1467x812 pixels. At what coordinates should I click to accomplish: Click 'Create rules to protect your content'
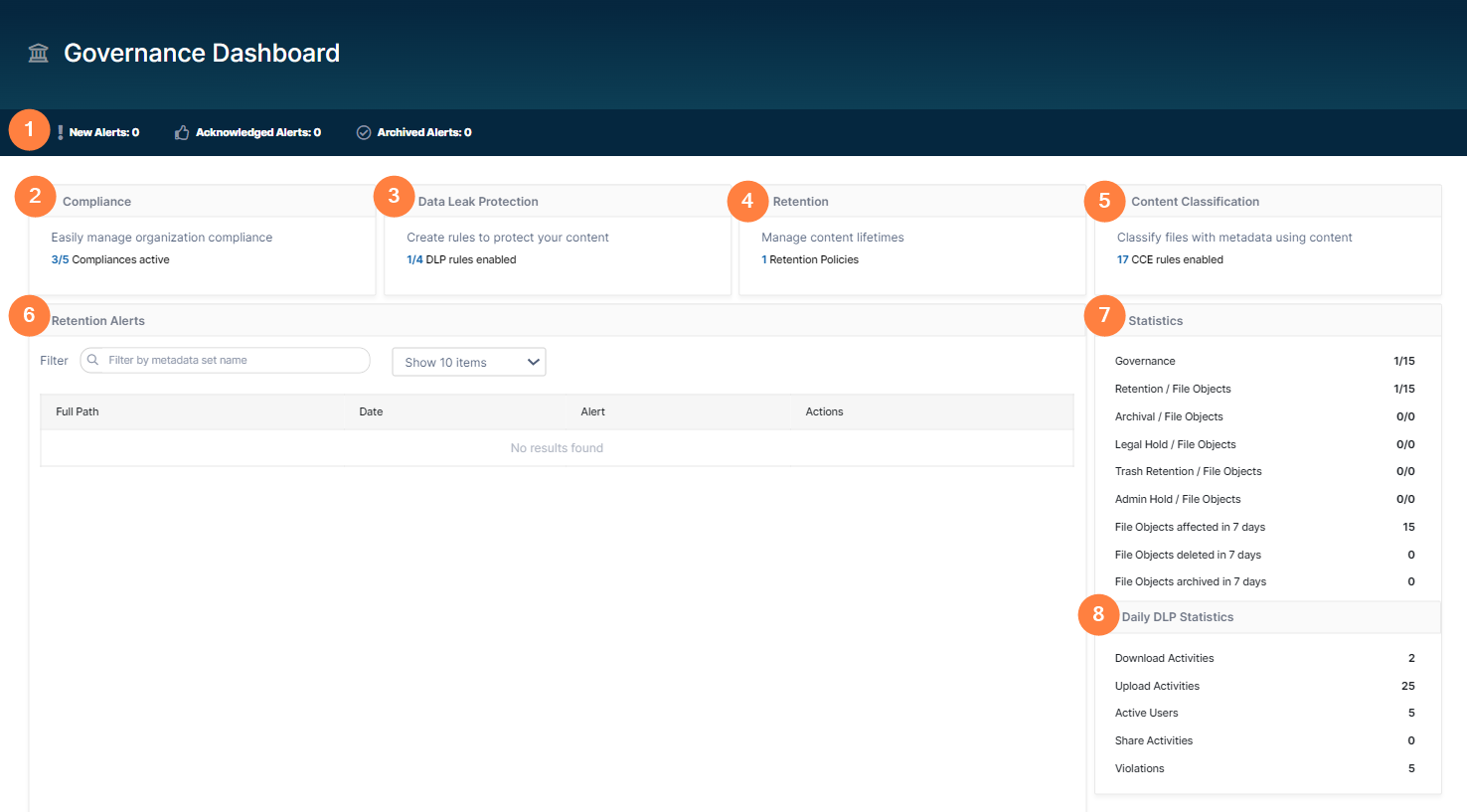pos(508,238)
